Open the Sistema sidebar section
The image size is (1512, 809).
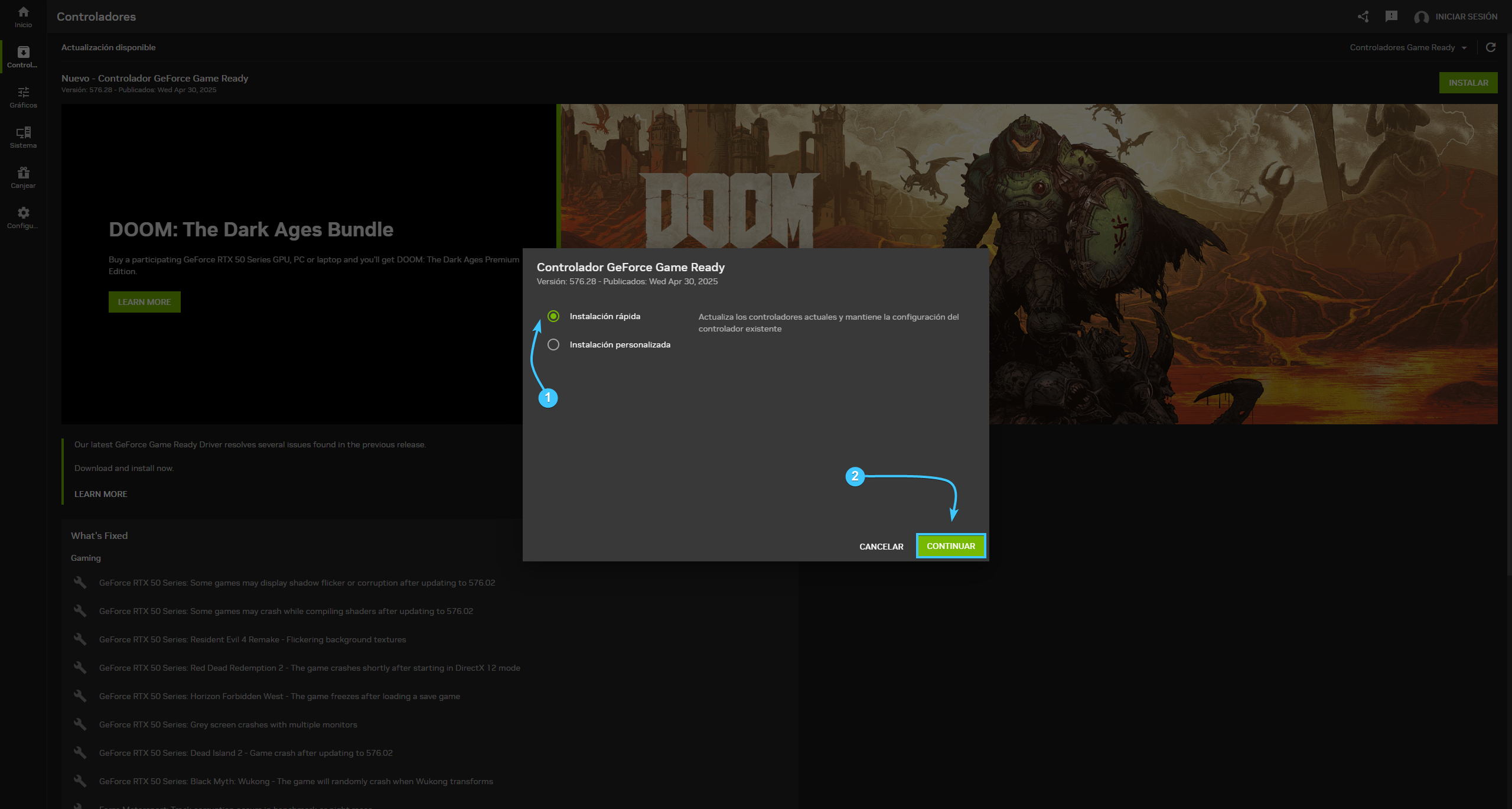[x=23, y=137]
